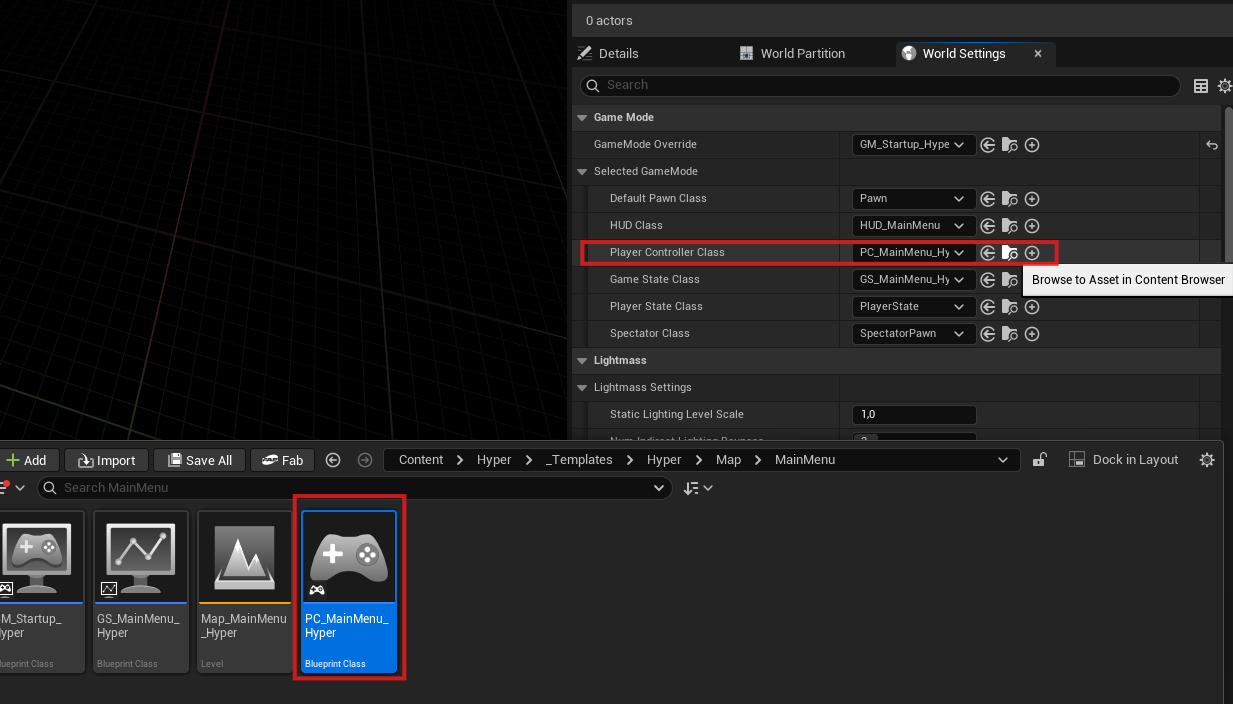Use selected asset for HUD Class
This screenshot has width=1233, height=704.
988,226
